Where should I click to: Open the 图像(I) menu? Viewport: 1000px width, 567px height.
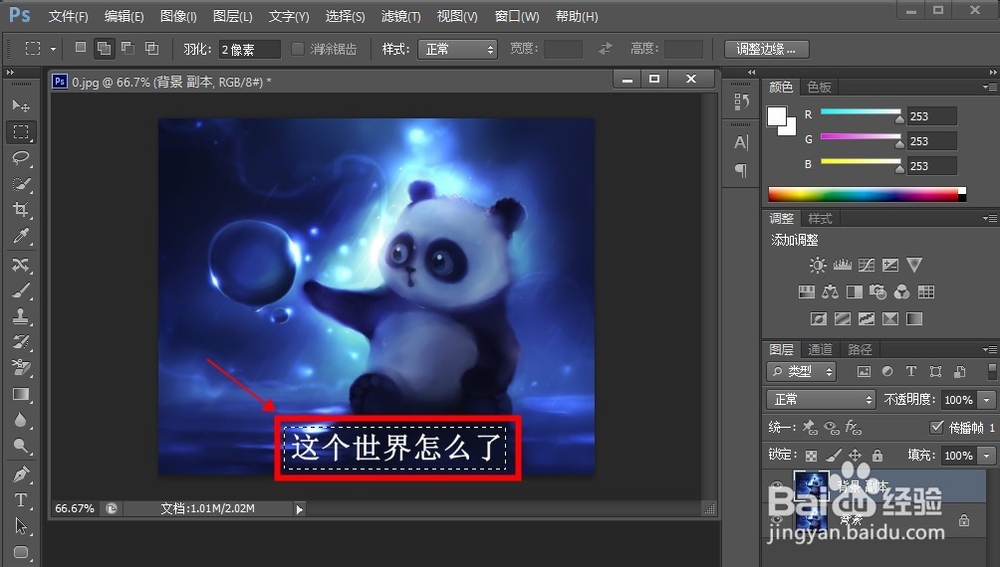(x=178, y=17)
